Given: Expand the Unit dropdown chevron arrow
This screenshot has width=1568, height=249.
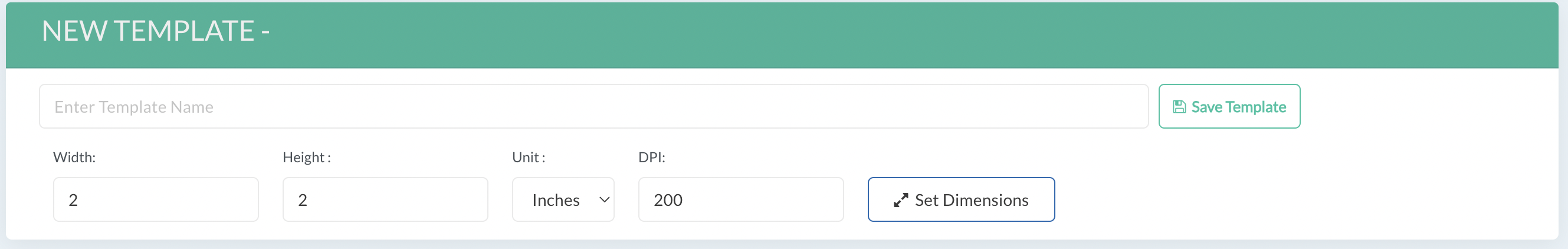Looking at the screenshot, I should 604,199.
